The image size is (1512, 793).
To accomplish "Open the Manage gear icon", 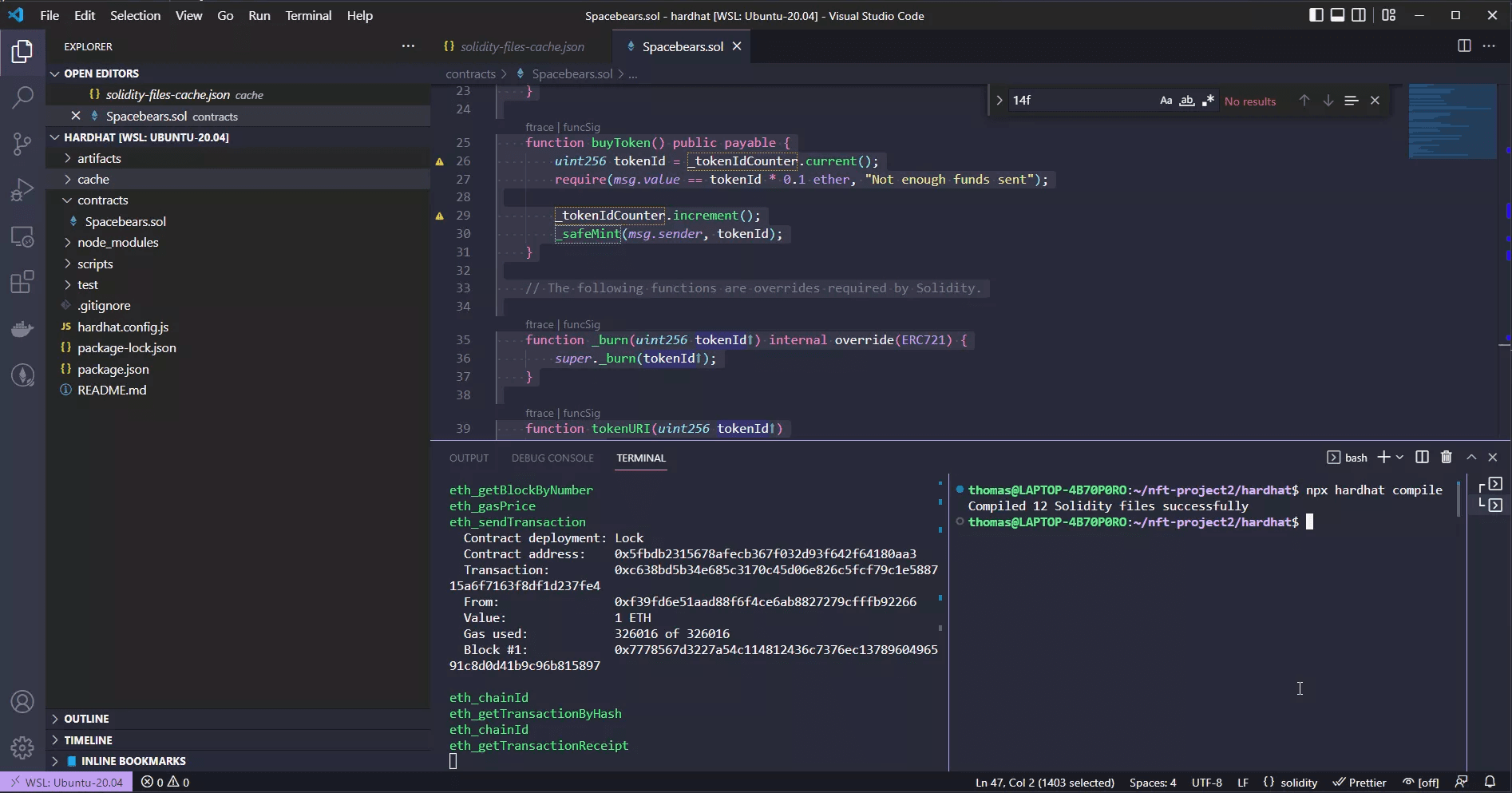I will click(22, 747).
